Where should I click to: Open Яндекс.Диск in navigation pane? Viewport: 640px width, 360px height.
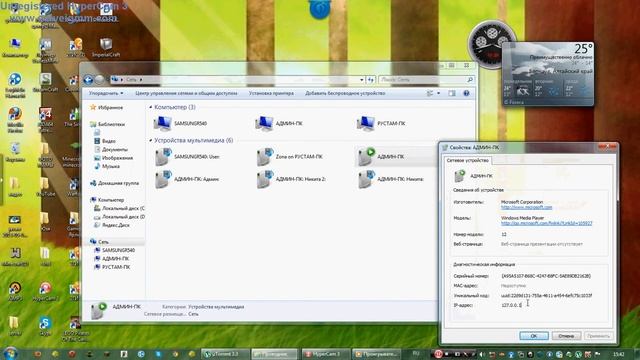(x=112, y=225)
